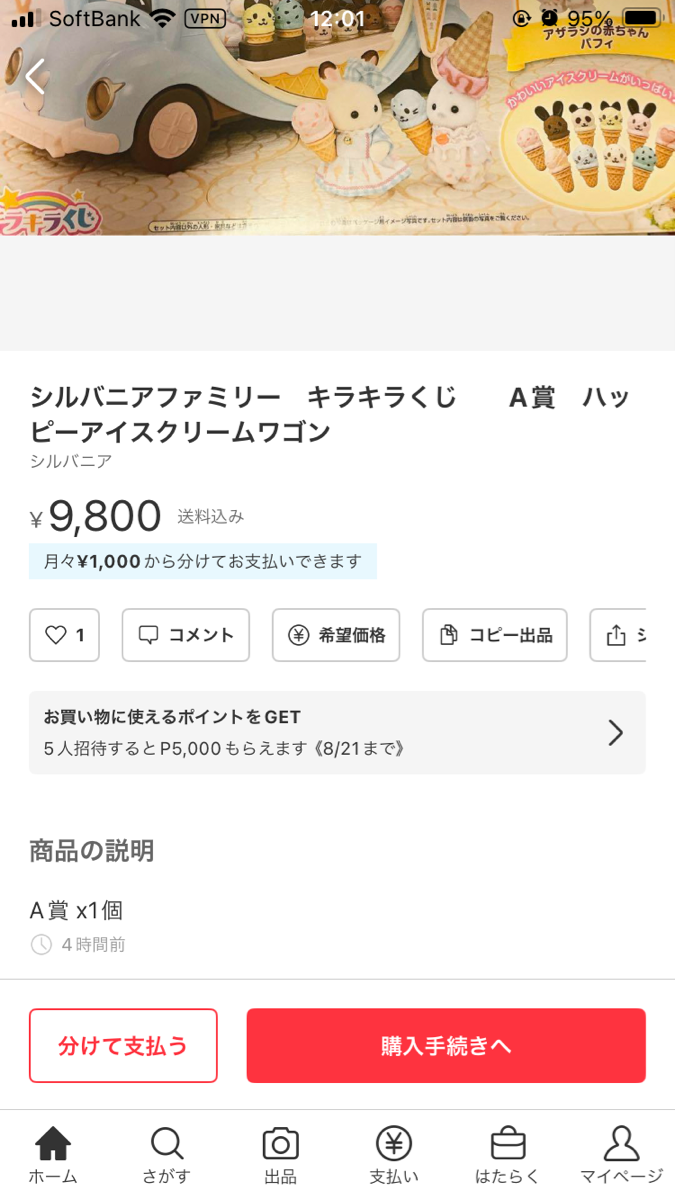Open the シルバニア brand link

[x=71, y=461]
